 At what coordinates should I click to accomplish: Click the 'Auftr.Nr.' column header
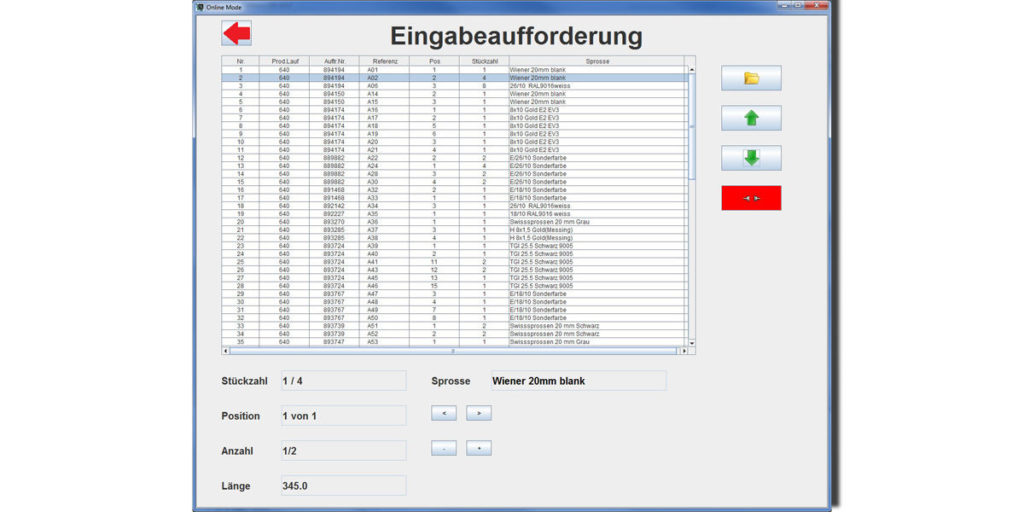click(334, 61)
